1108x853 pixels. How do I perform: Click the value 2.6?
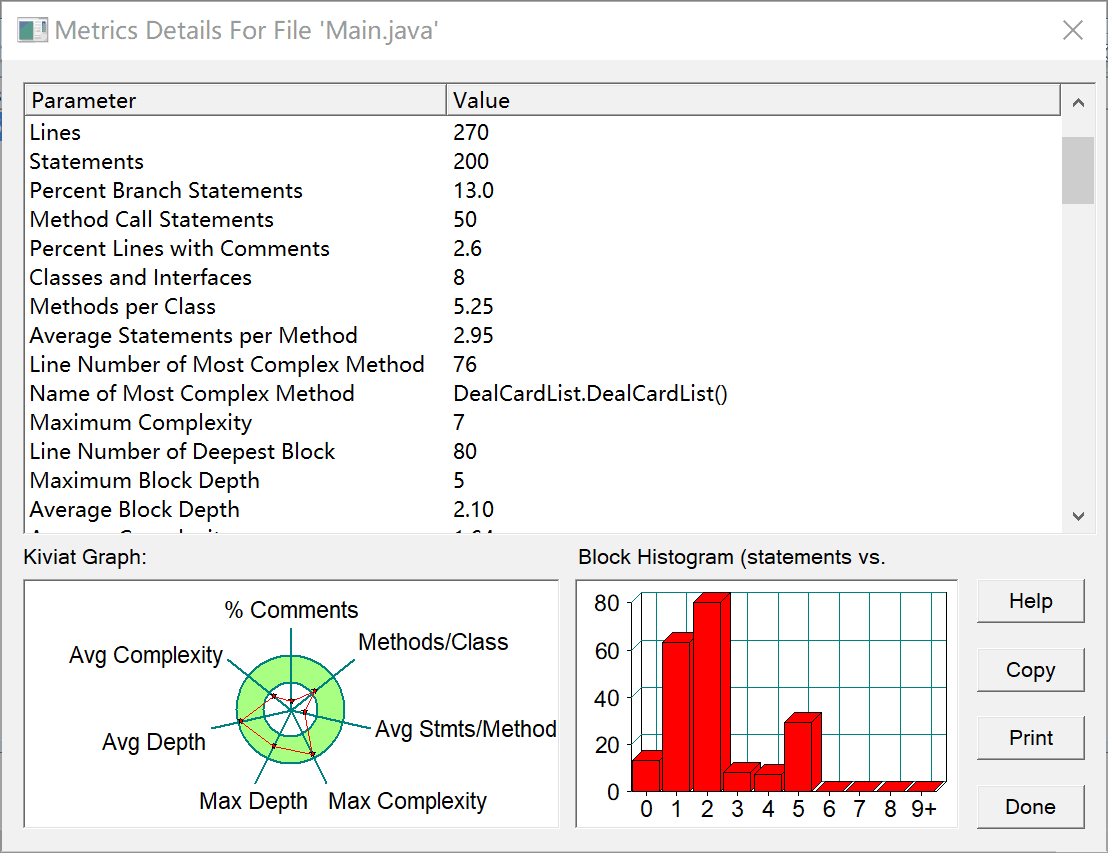coord(467,248)
